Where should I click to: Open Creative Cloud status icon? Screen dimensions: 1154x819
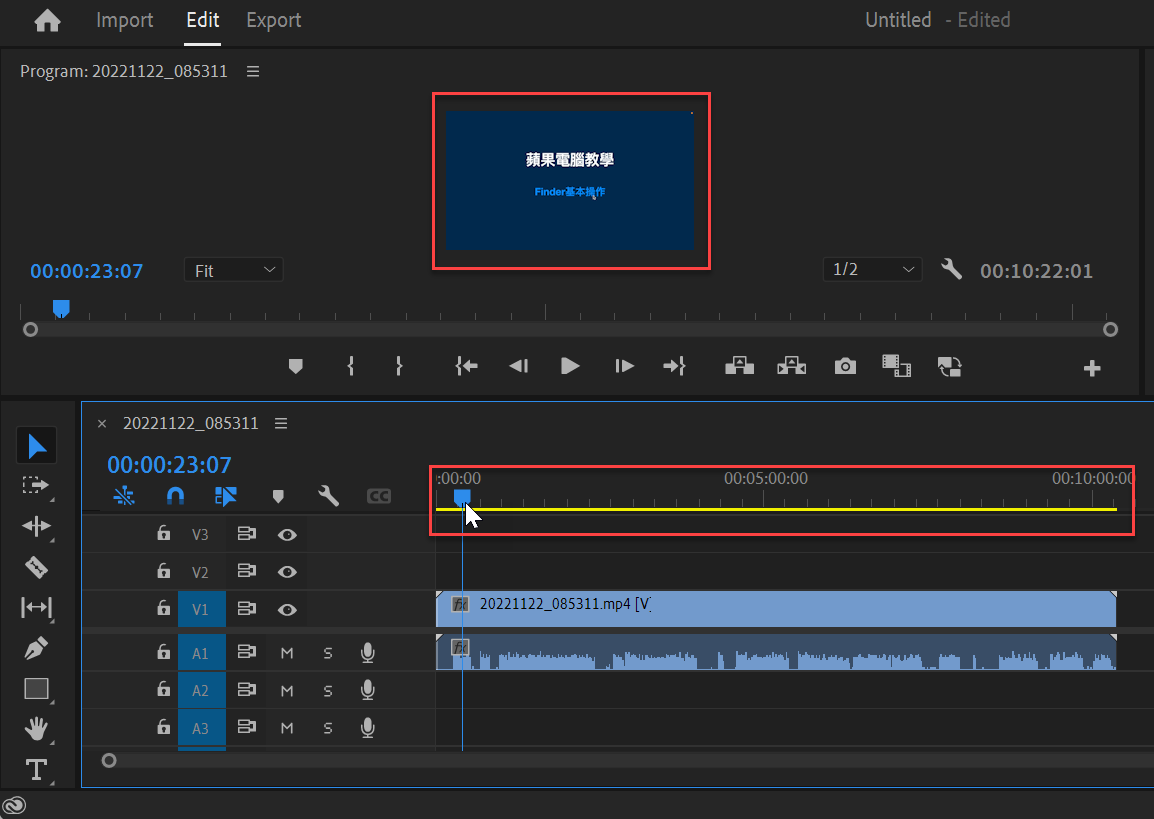click(x=15, y=806)
